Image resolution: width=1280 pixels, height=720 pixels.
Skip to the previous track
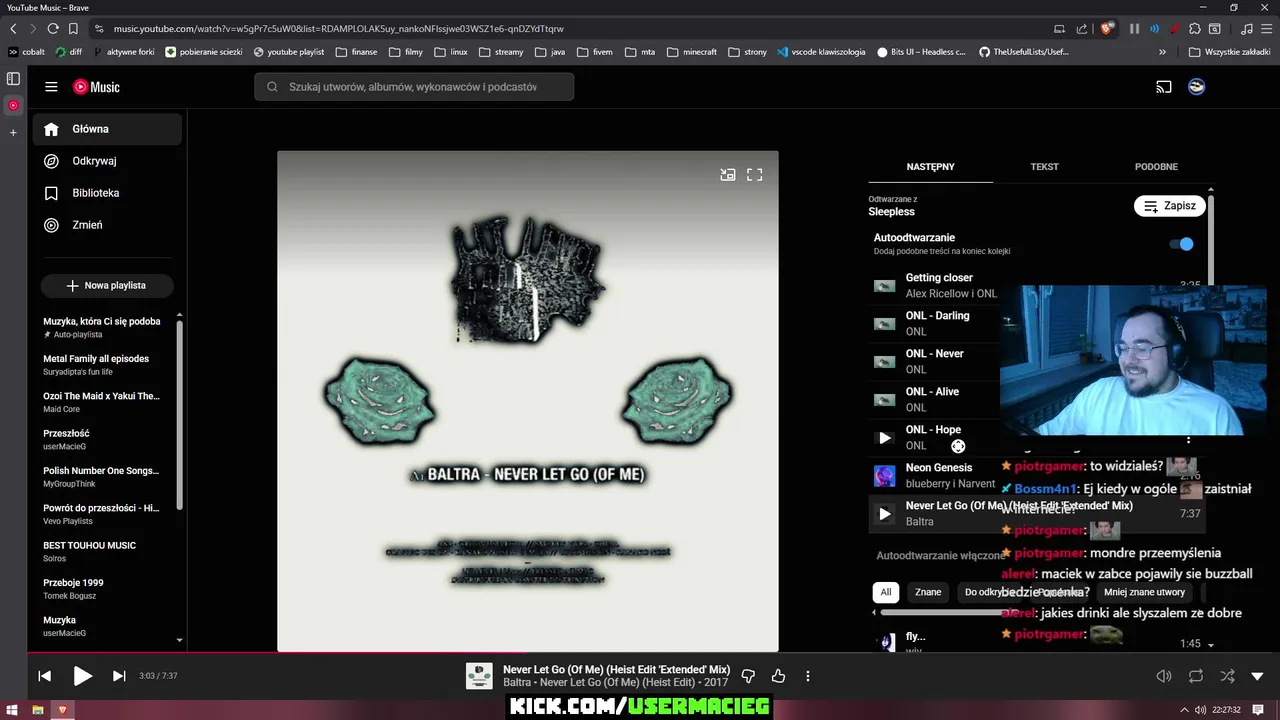[x=44, y=676]
